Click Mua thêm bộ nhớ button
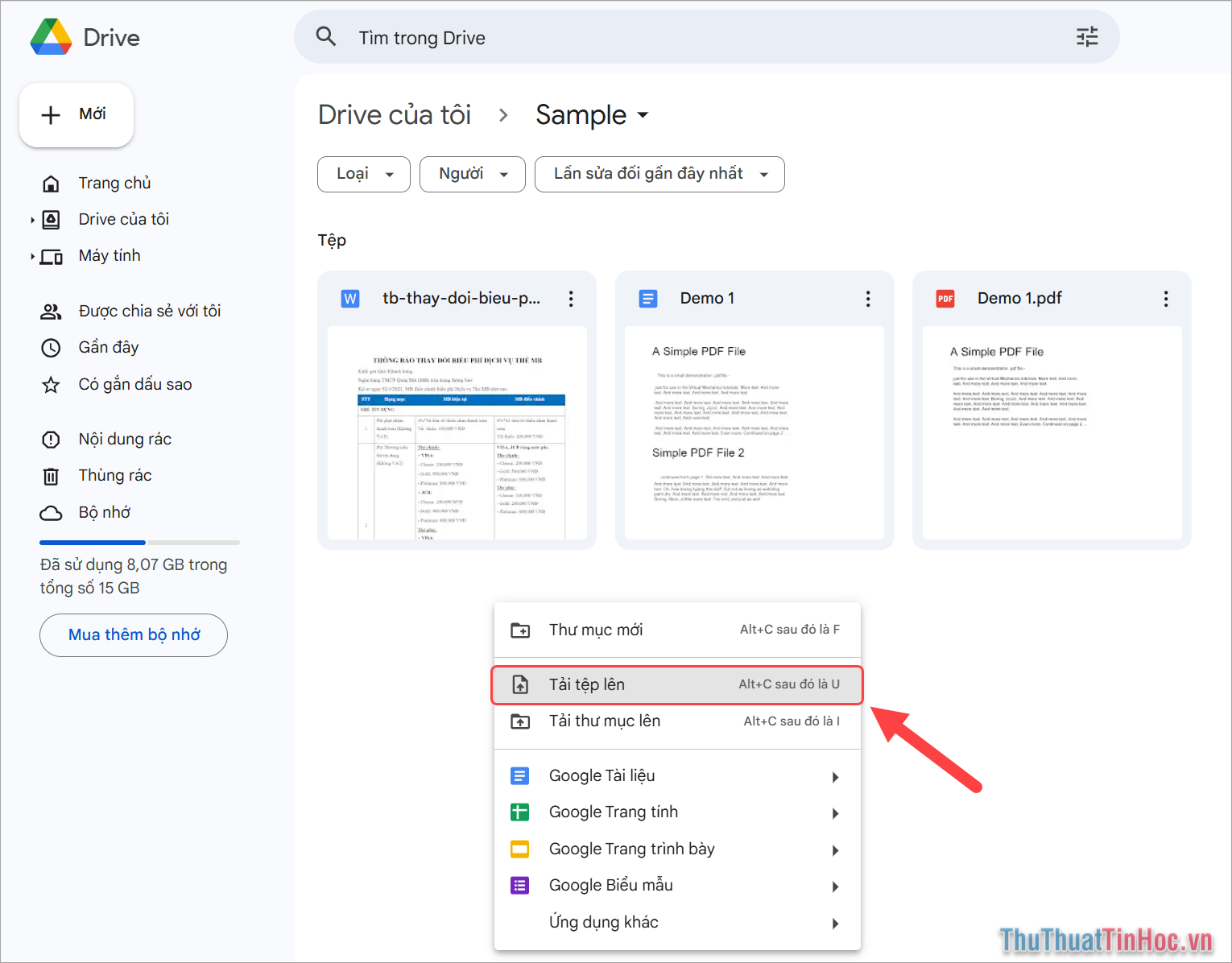The width and height of the screenshot is (1232, 963). pos(134,635)
